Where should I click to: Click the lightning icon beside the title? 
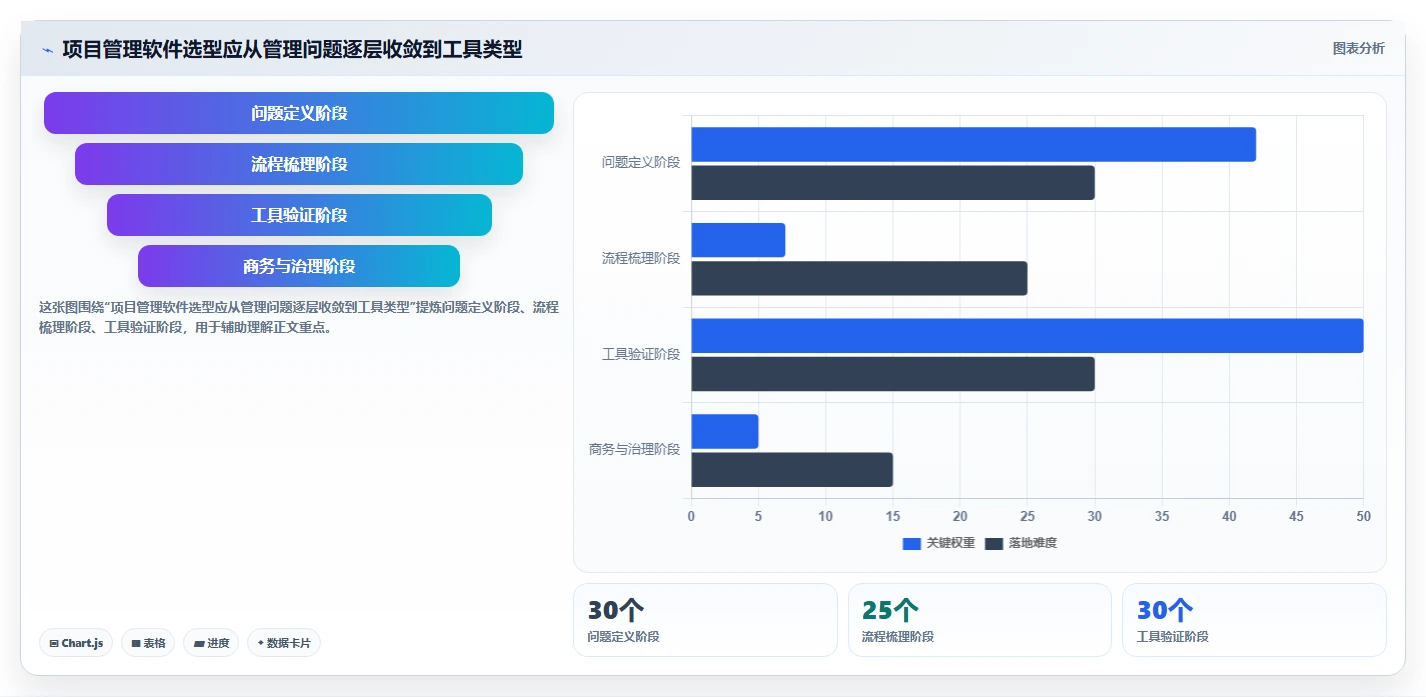[x=47, y=50]
